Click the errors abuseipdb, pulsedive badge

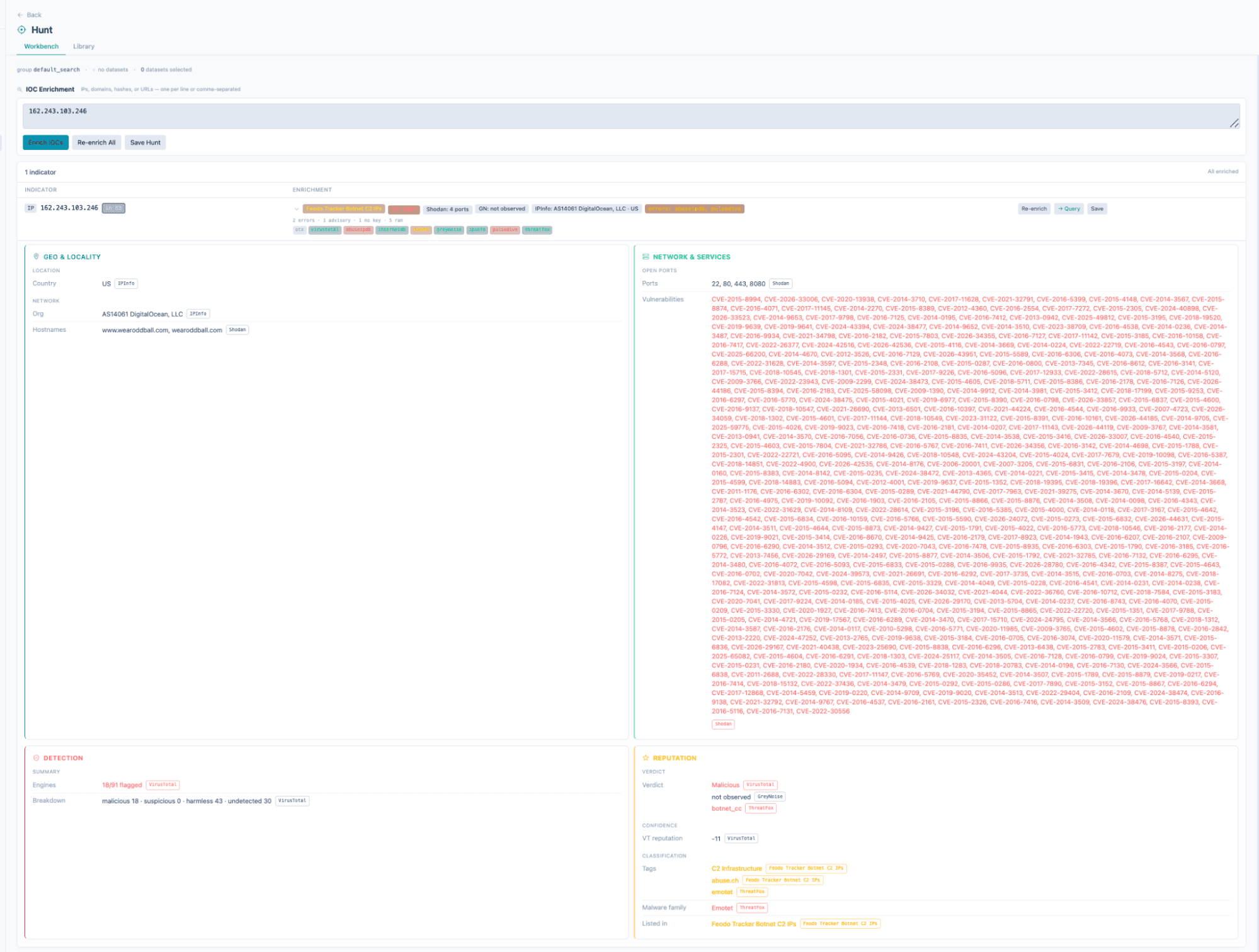pyautogui.click(x=695, y=208)
